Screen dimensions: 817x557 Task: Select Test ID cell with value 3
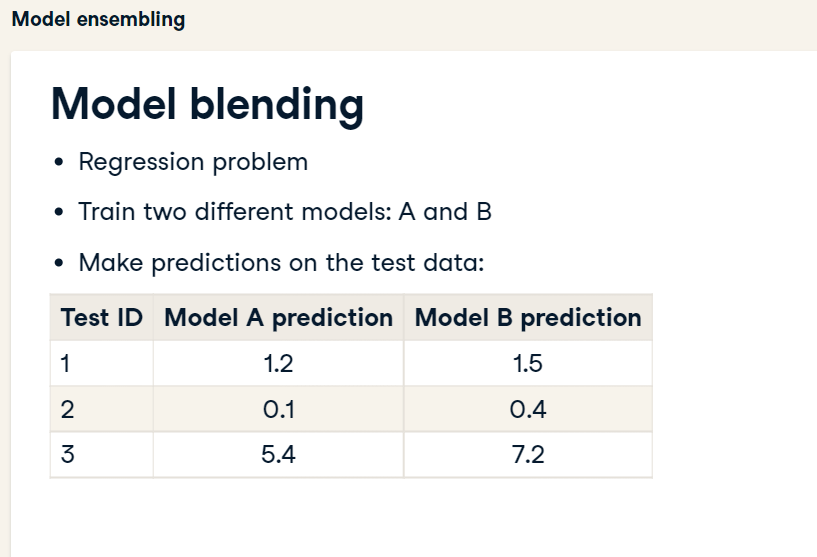pyautogui.click(x=102, y=454)
